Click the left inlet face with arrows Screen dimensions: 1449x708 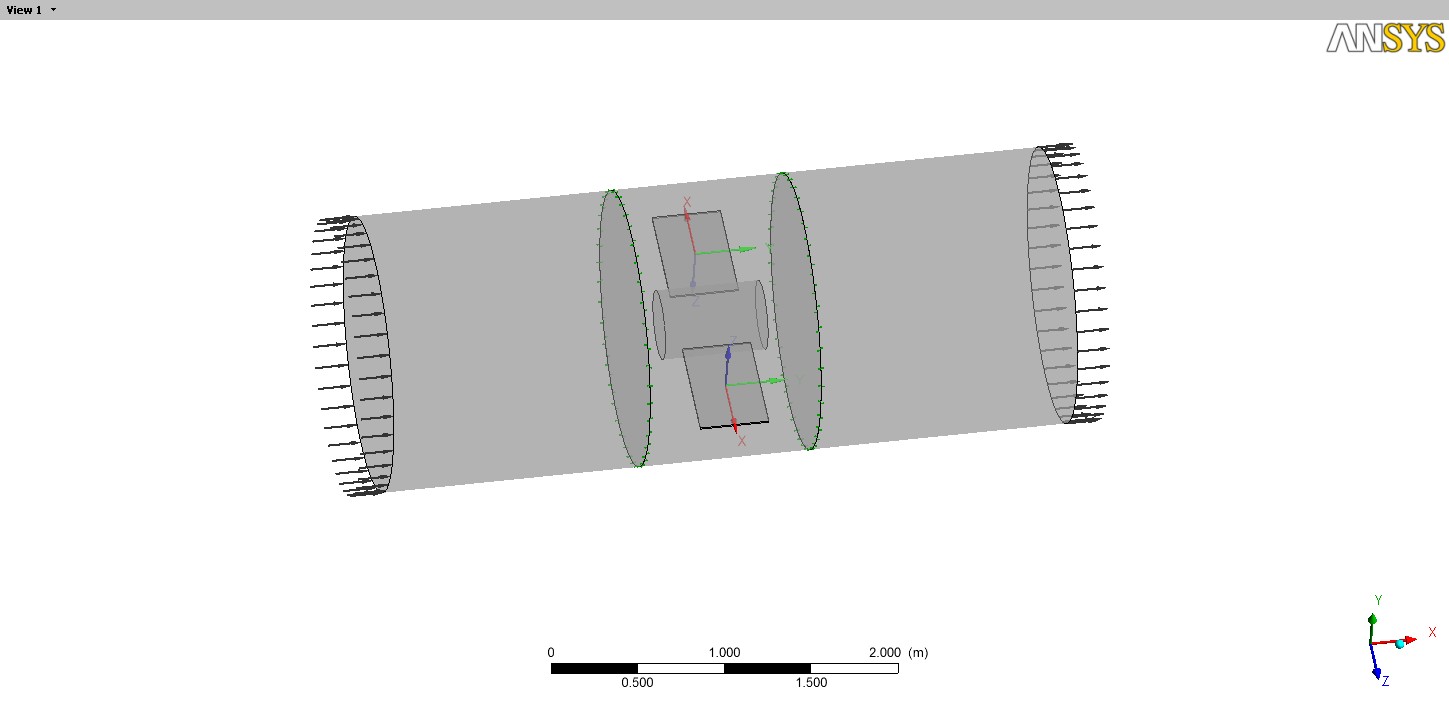point(367,355)
